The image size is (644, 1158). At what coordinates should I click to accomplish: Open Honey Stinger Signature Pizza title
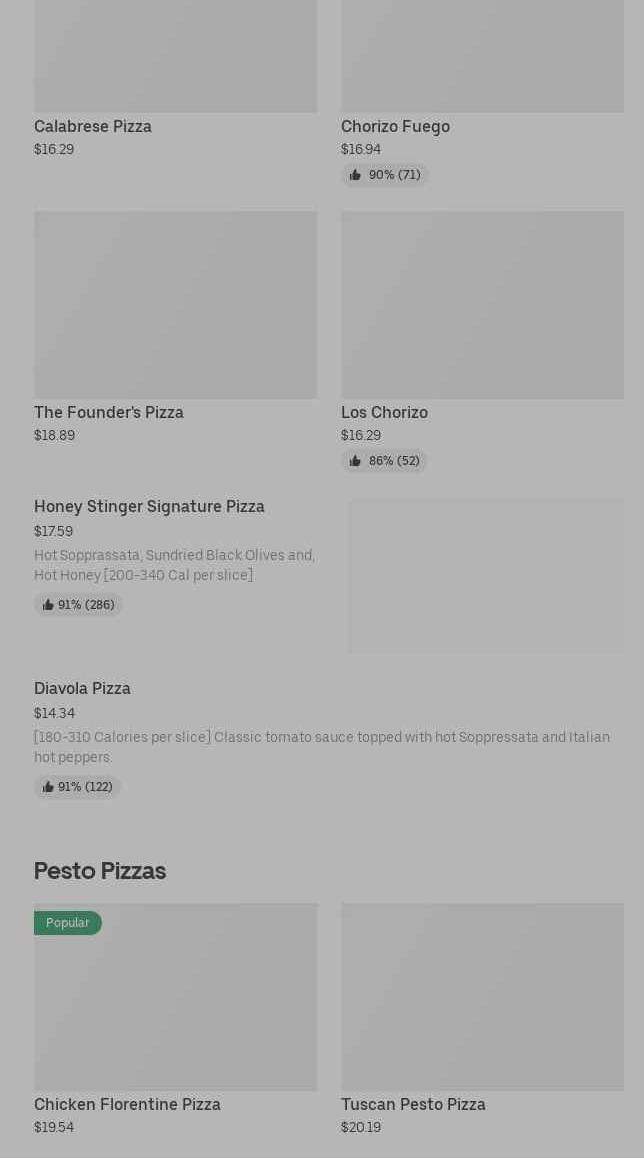[149, 506]
